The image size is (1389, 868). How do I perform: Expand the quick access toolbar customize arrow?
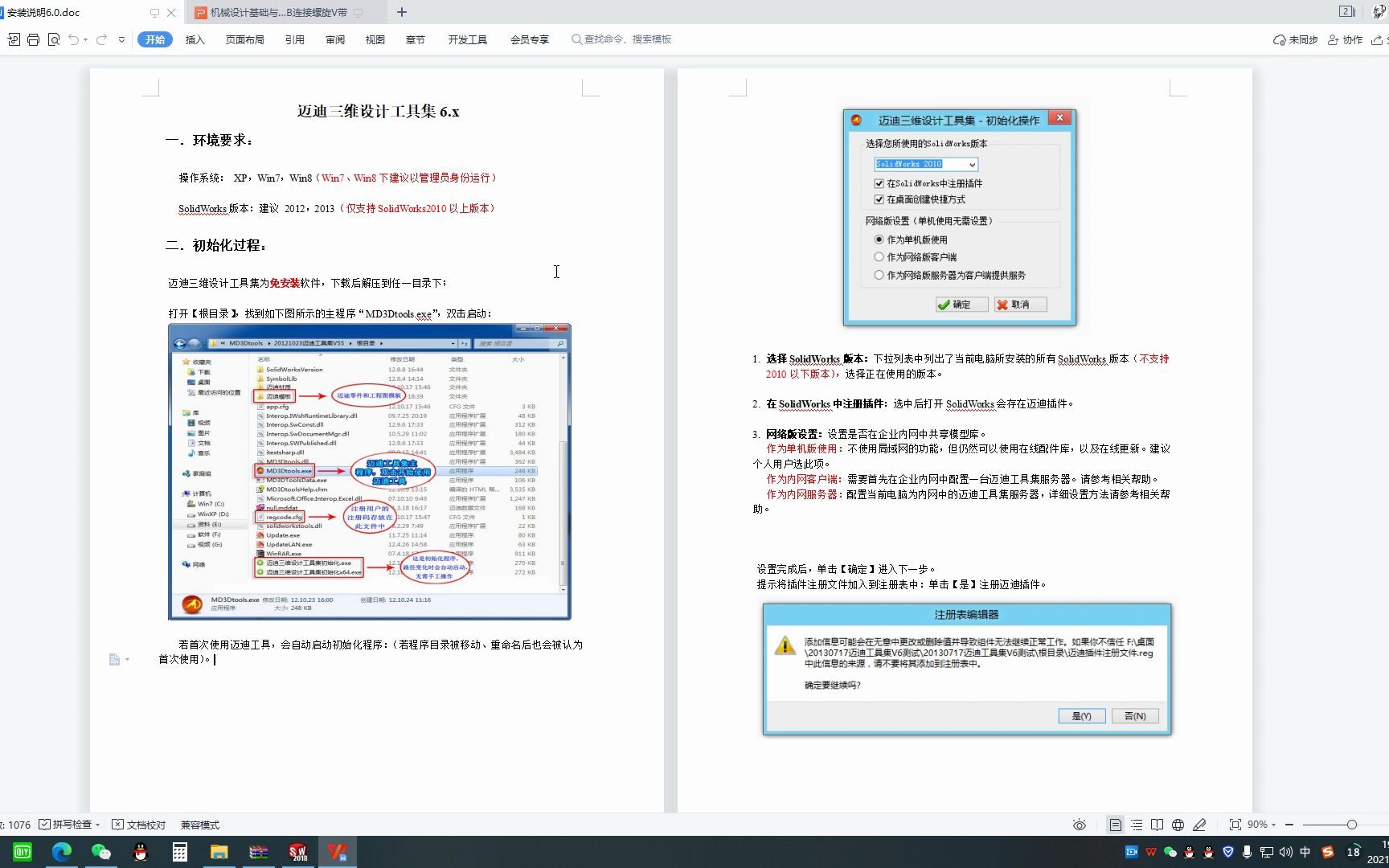pos(121,39)
